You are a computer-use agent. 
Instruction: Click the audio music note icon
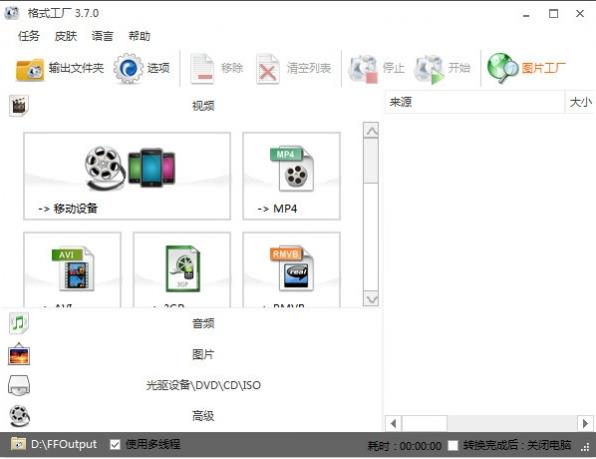(19, 323)
